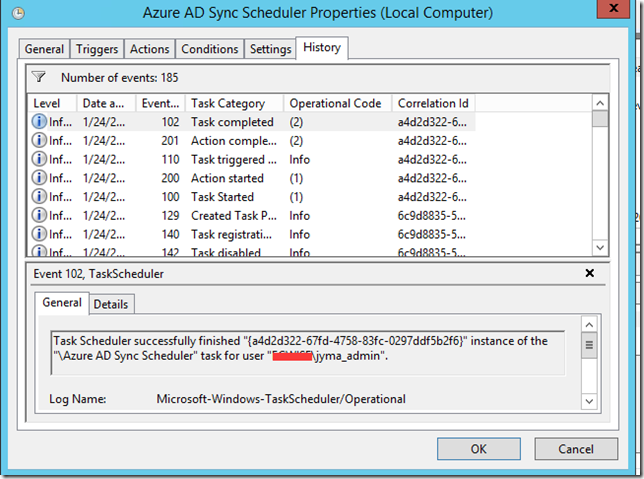
Task: Select the 'Action comple...' event 201 row
Action: point(252,140)
